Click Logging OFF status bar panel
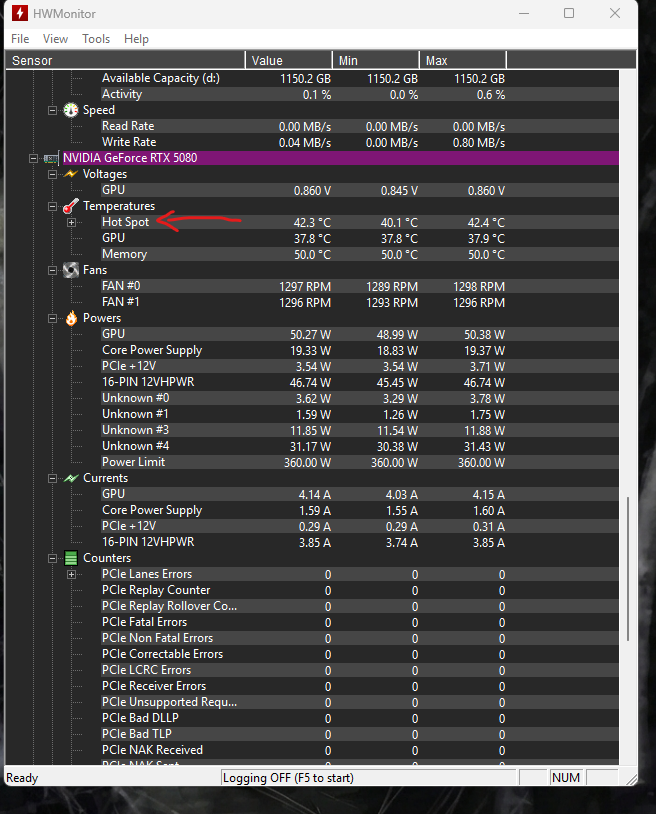The image size is (656, 814). [370, 778]
